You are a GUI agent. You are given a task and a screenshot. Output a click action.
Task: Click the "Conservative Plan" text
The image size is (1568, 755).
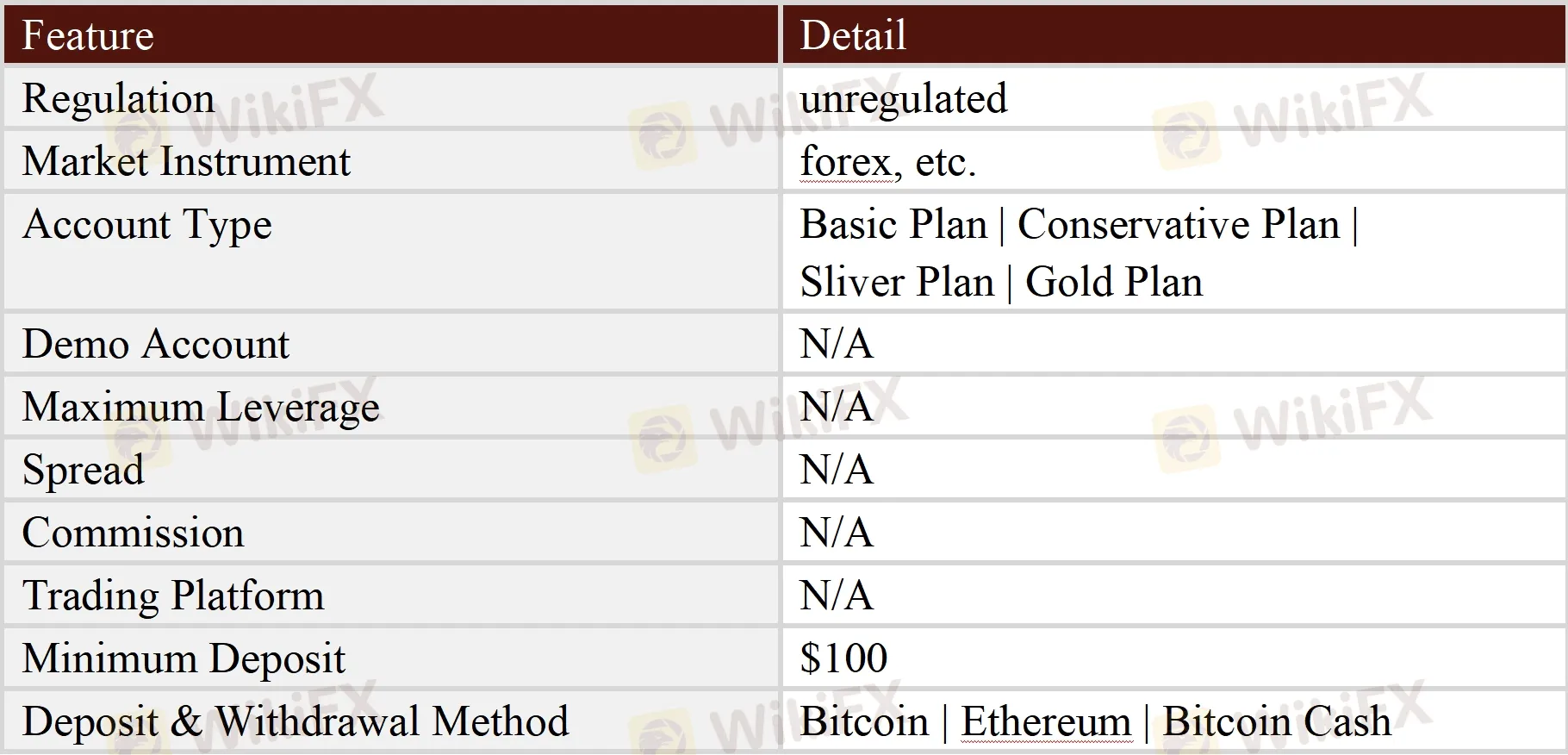[x=1179, y=225]
